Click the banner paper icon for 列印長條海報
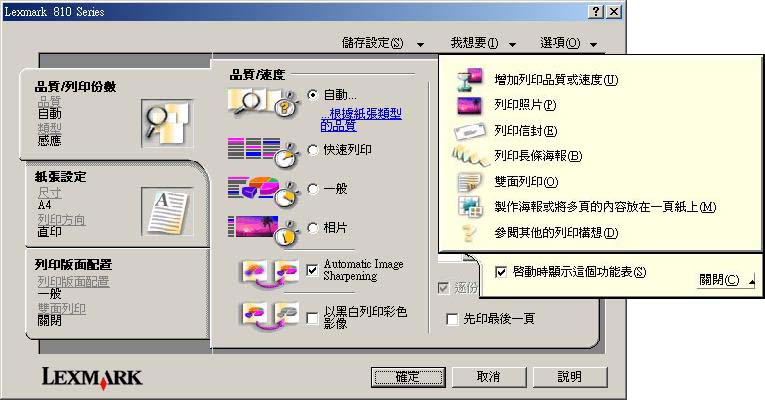This screenshot has width=765, height=400. pyautogui.click(x=469, y=156)
